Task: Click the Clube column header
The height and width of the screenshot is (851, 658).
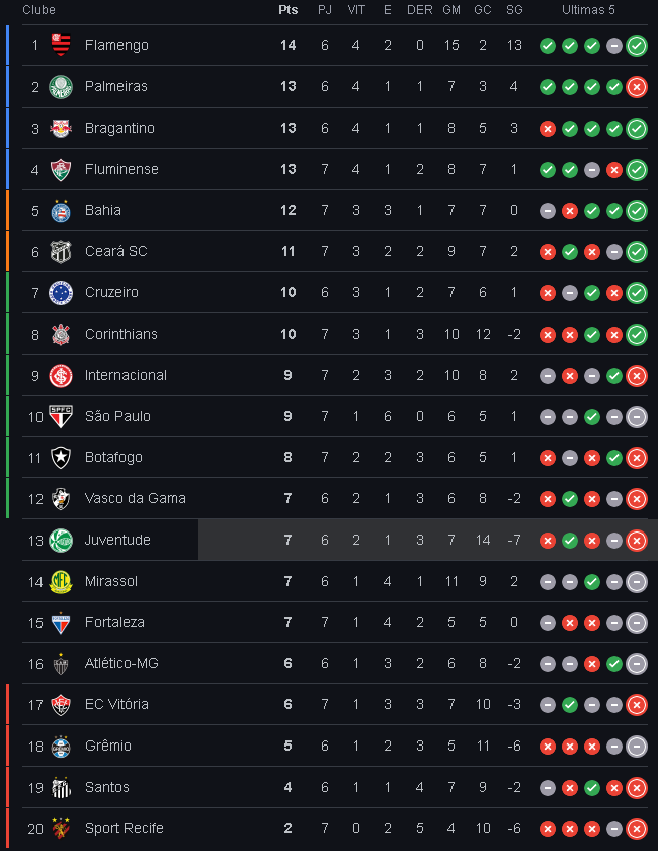Action: [39, 10]
